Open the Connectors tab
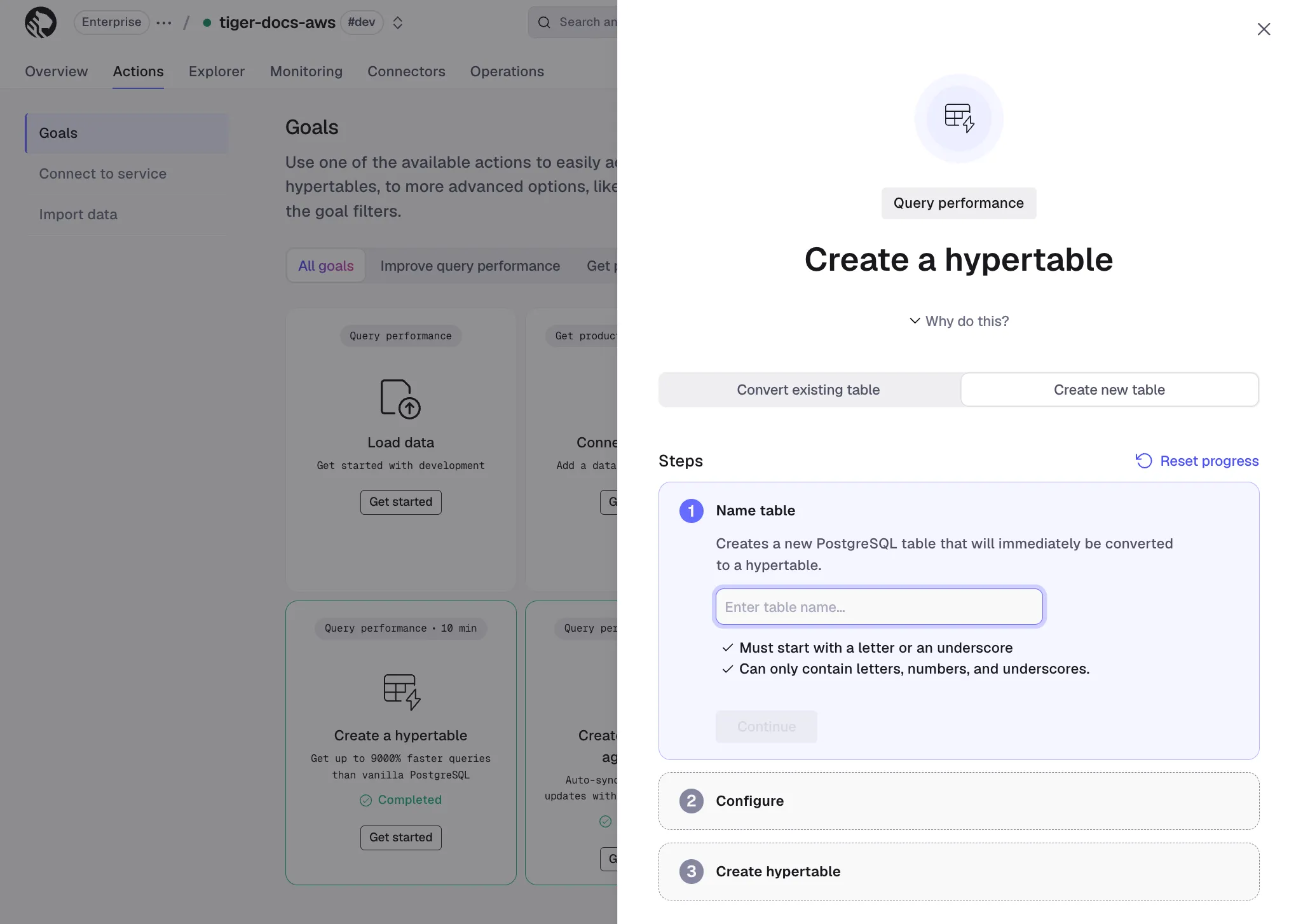The image size is (1289, 924). coord(406,71)
